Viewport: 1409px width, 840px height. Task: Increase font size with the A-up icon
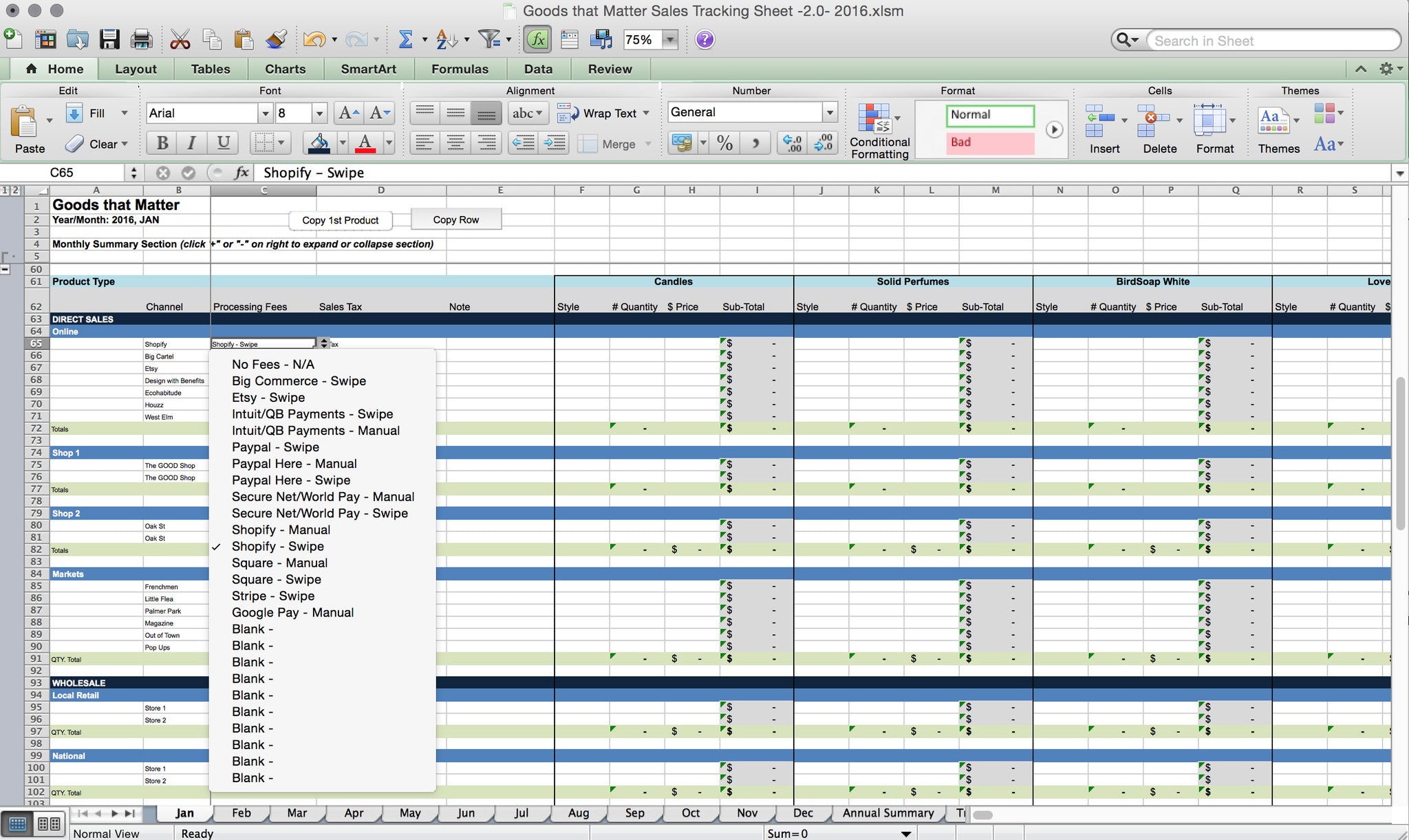[348, 113]
